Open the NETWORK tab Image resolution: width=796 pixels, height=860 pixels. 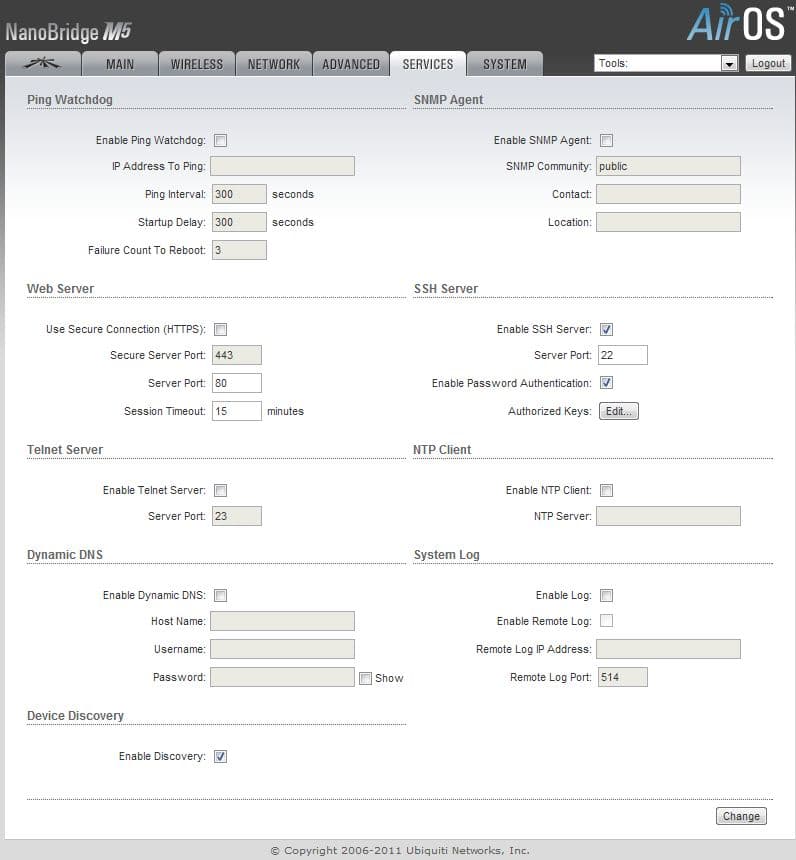point(274,64)
